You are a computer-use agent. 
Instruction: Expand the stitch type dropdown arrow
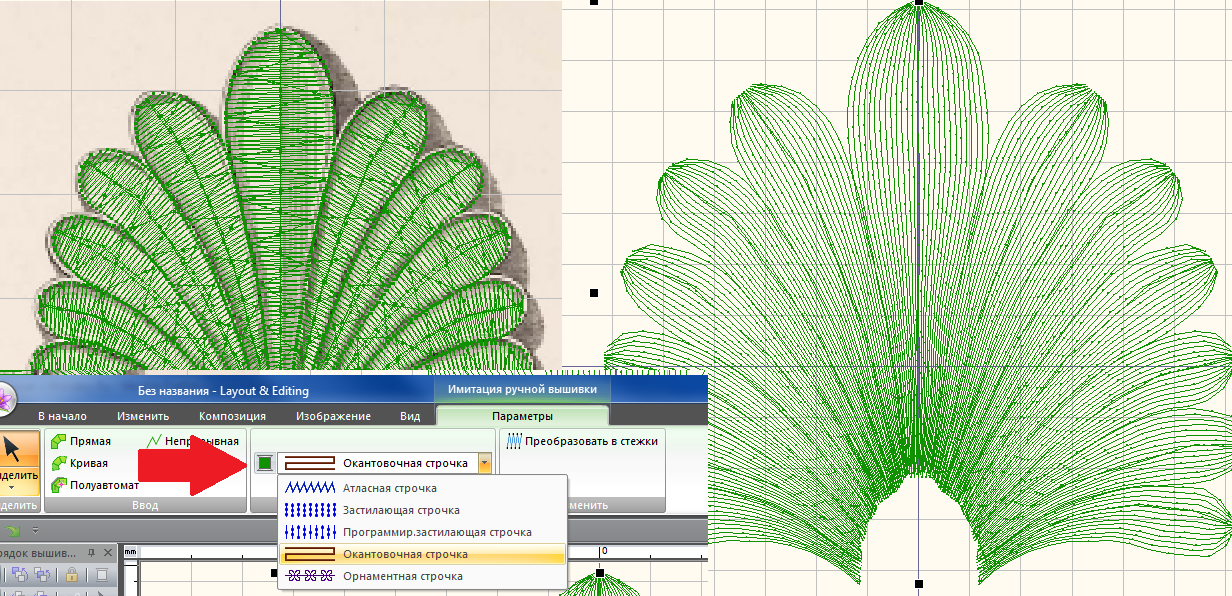485,463
